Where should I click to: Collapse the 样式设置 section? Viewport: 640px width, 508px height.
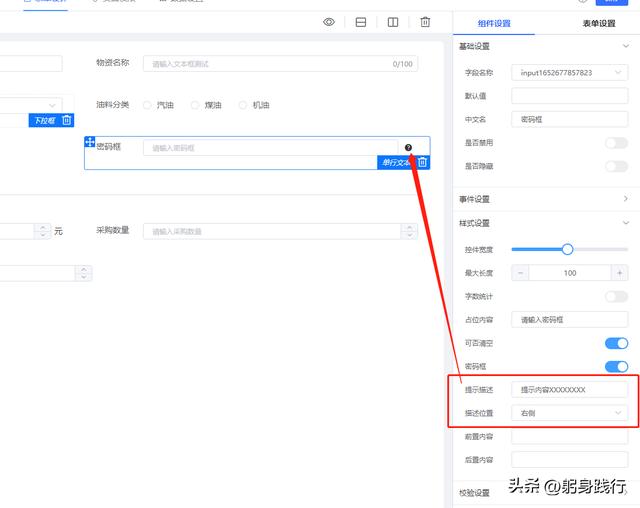[x=625, y=223]
